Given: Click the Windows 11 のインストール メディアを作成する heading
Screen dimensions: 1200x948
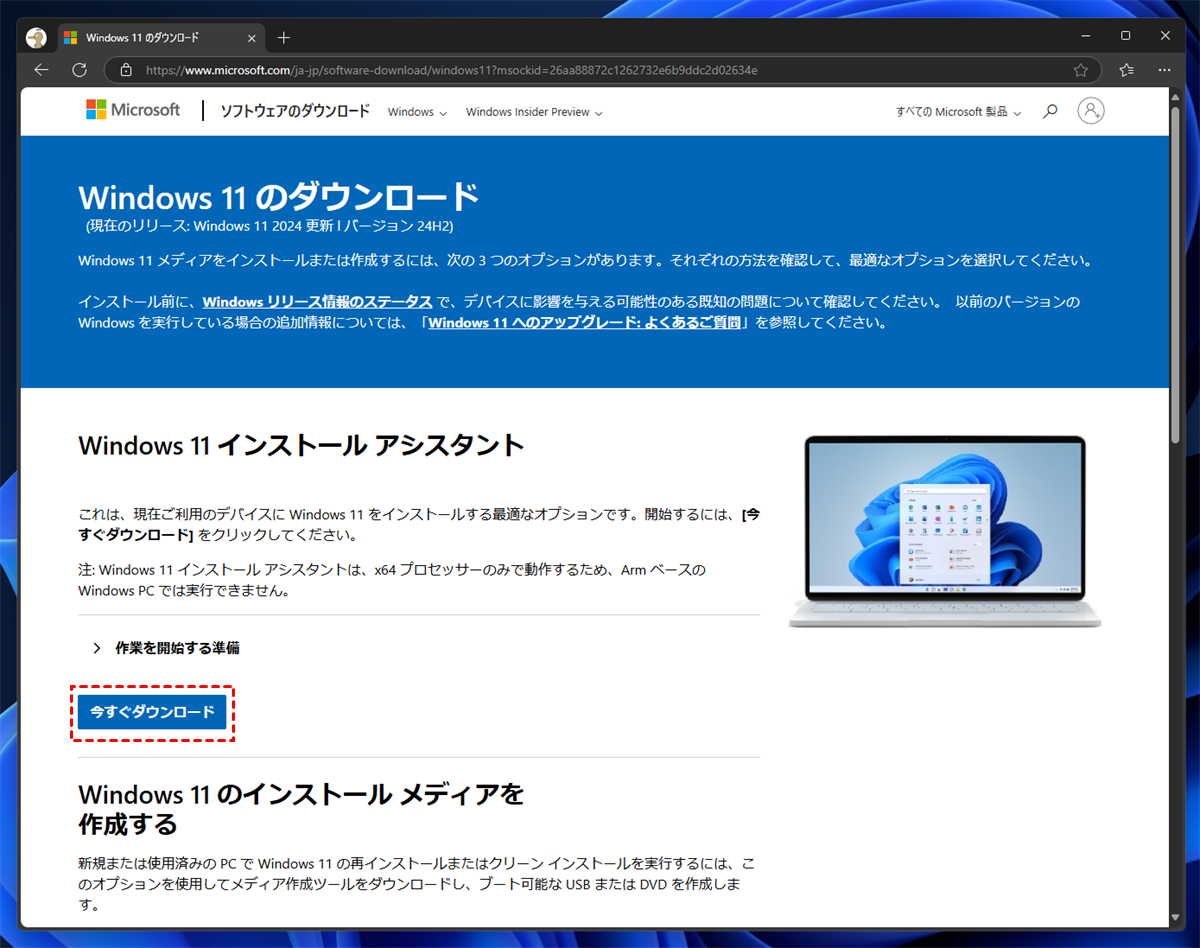Looking at the screenshot, I should pos(301,809).
